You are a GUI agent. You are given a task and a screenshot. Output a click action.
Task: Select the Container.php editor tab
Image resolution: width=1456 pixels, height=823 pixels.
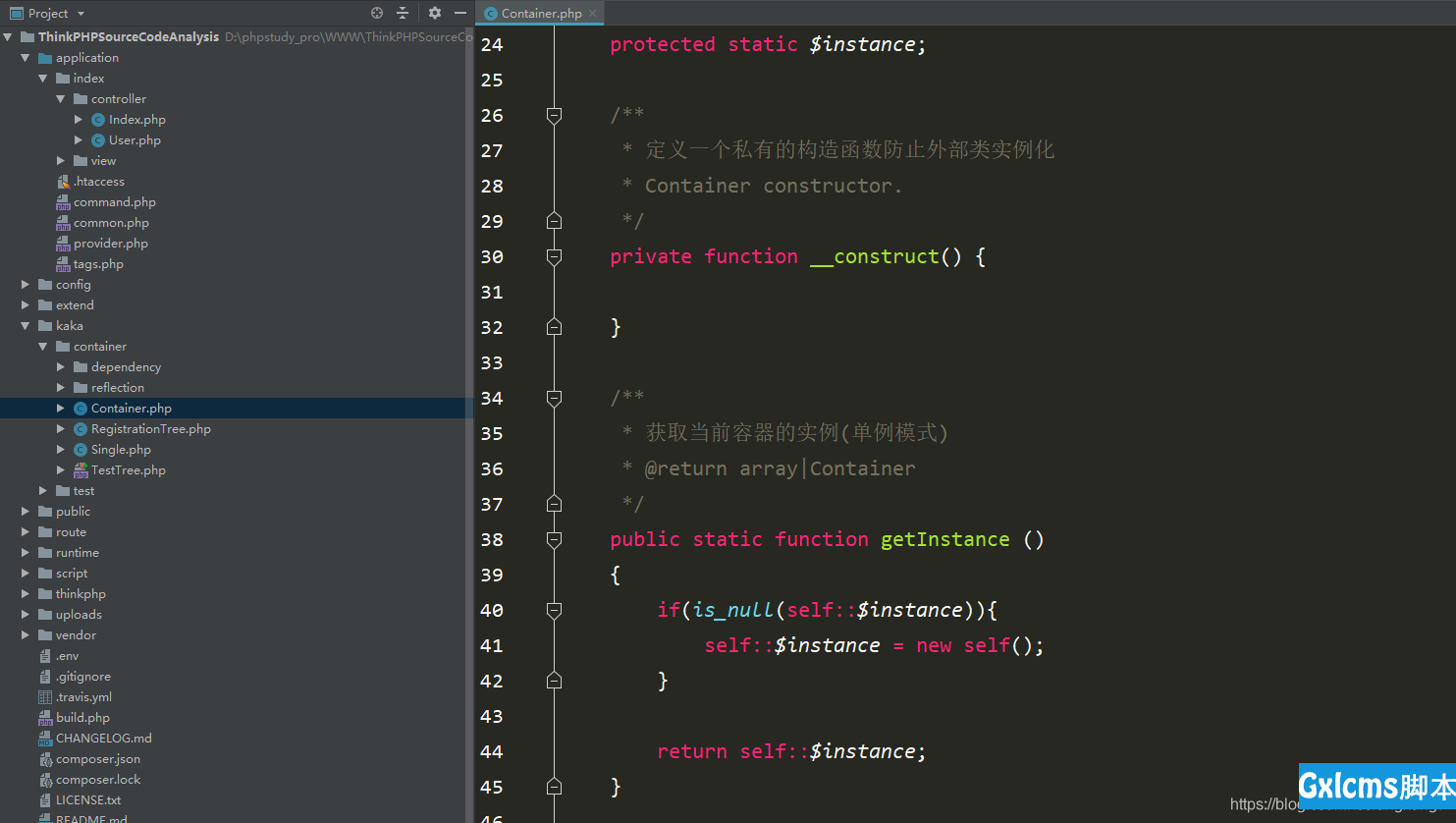coord(541,13)
